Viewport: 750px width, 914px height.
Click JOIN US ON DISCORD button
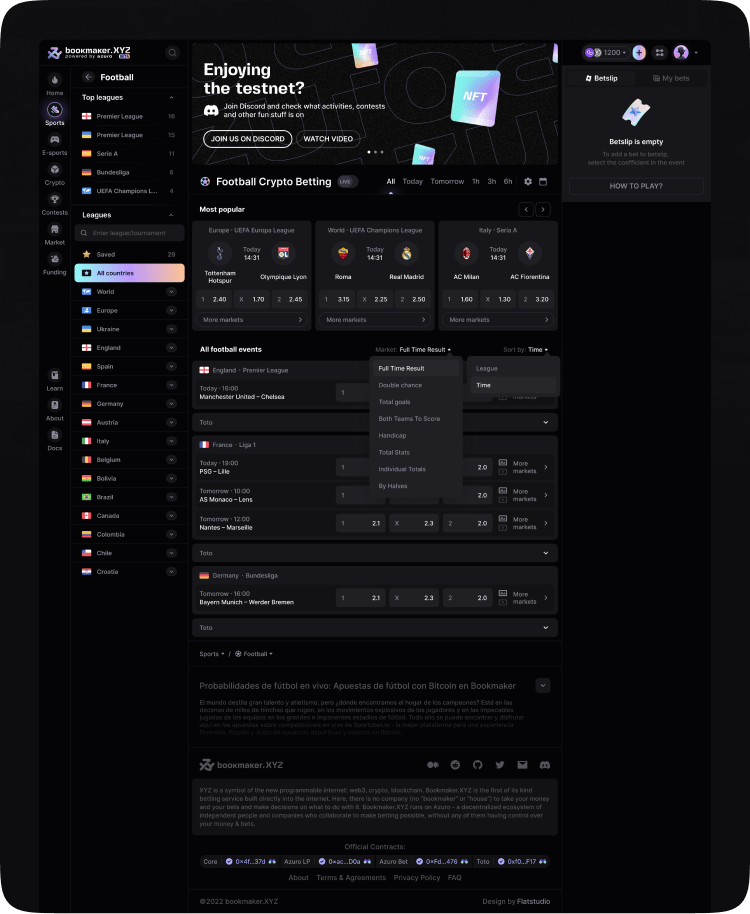[248, 139]
